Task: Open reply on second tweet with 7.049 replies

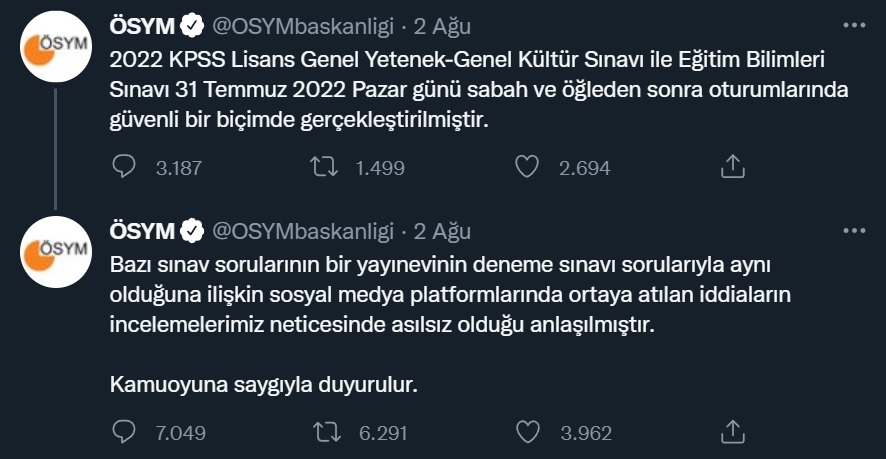Action: [x=124, y=432]
